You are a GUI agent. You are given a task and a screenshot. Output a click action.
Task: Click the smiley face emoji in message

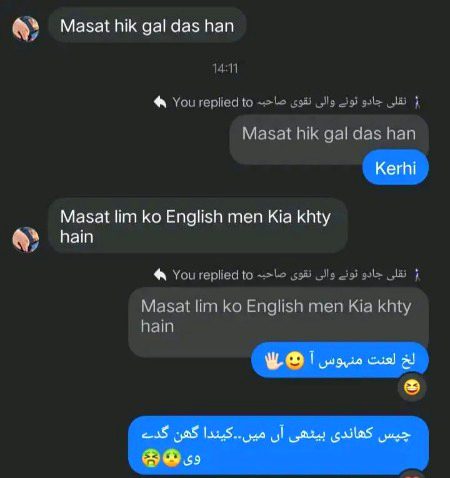[295, 361]
